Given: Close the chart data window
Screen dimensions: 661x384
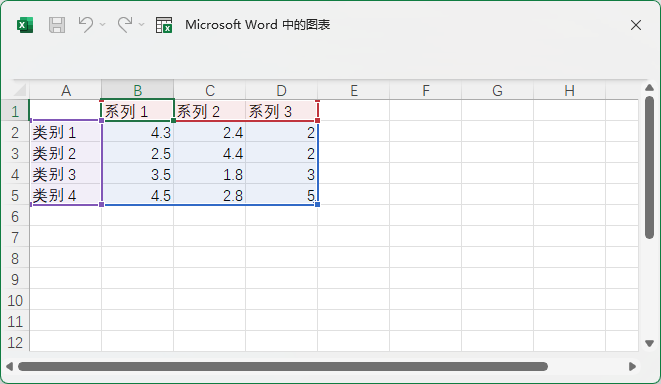Looking at the screenshot, I should (x=636, y=25).
